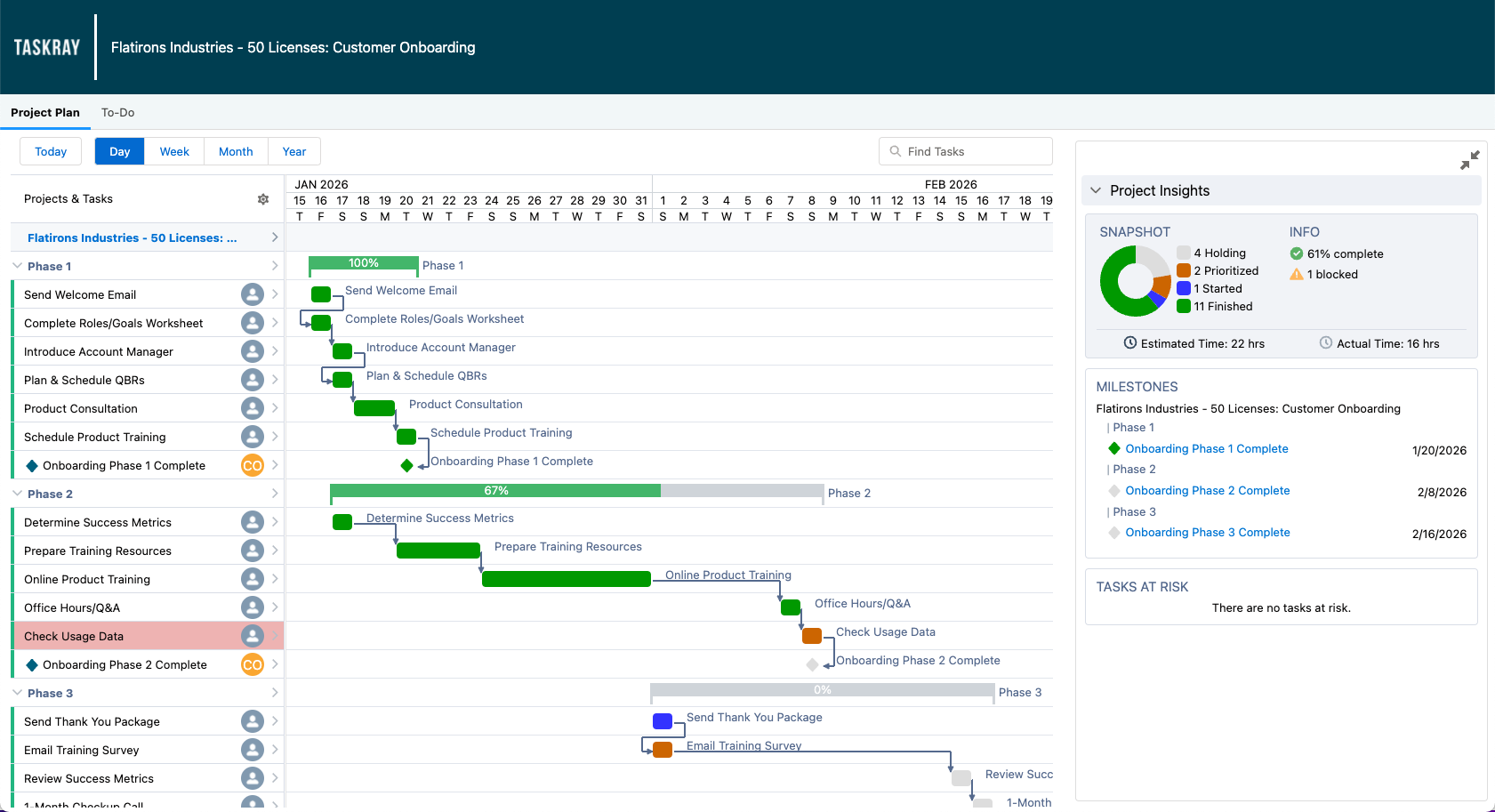The width and height of the screenshot is (1495, 812).
Task: Collapse the Phase 2 group
Action: (x=17, y=494)
